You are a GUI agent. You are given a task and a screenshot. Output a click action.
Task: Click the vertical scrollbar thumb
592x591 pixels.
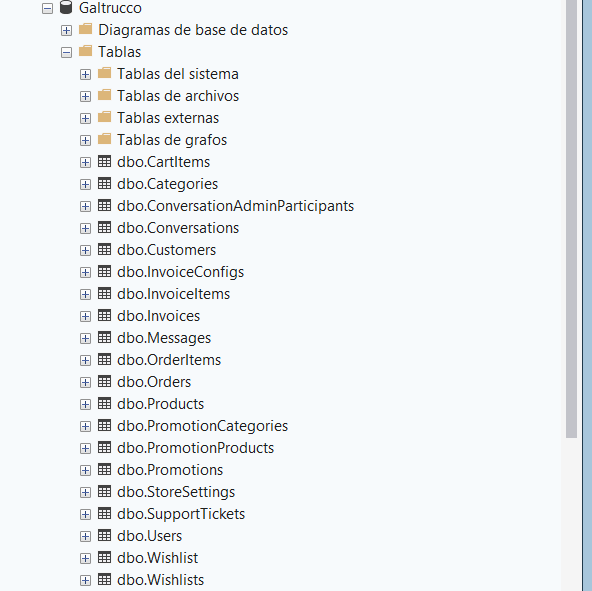click(x=572, y=219)
